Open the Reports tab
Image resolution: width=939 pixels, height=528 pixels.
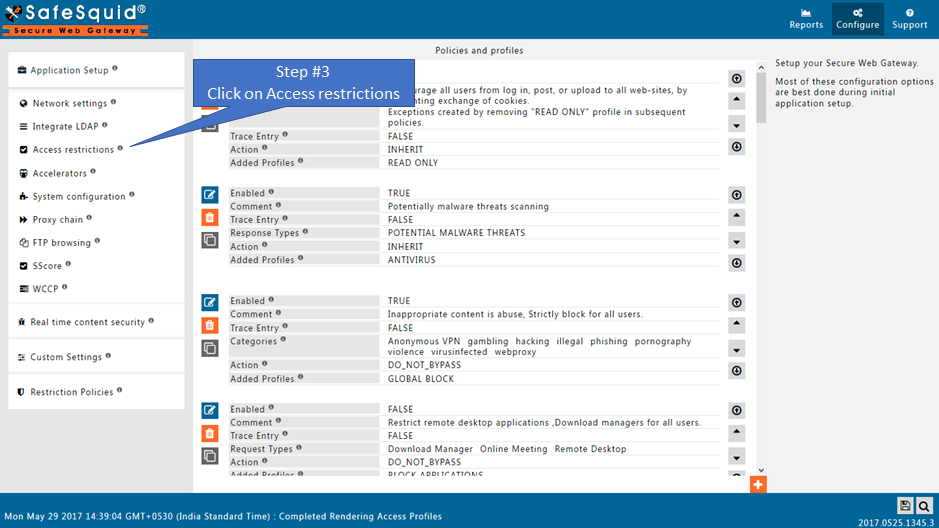click(x=806, y=19)
